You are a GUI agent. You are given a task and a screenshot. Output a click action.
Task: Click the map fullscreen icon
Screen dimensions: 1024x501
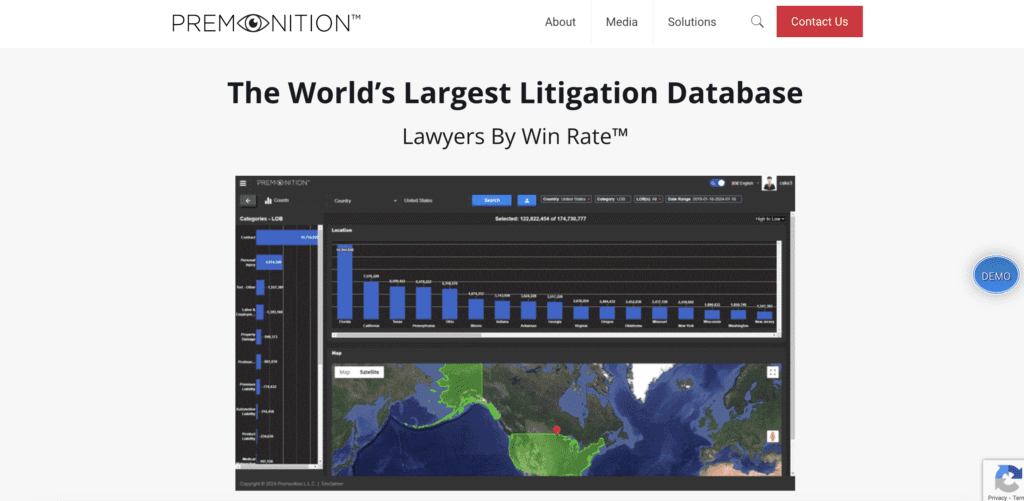pos(773,372)
